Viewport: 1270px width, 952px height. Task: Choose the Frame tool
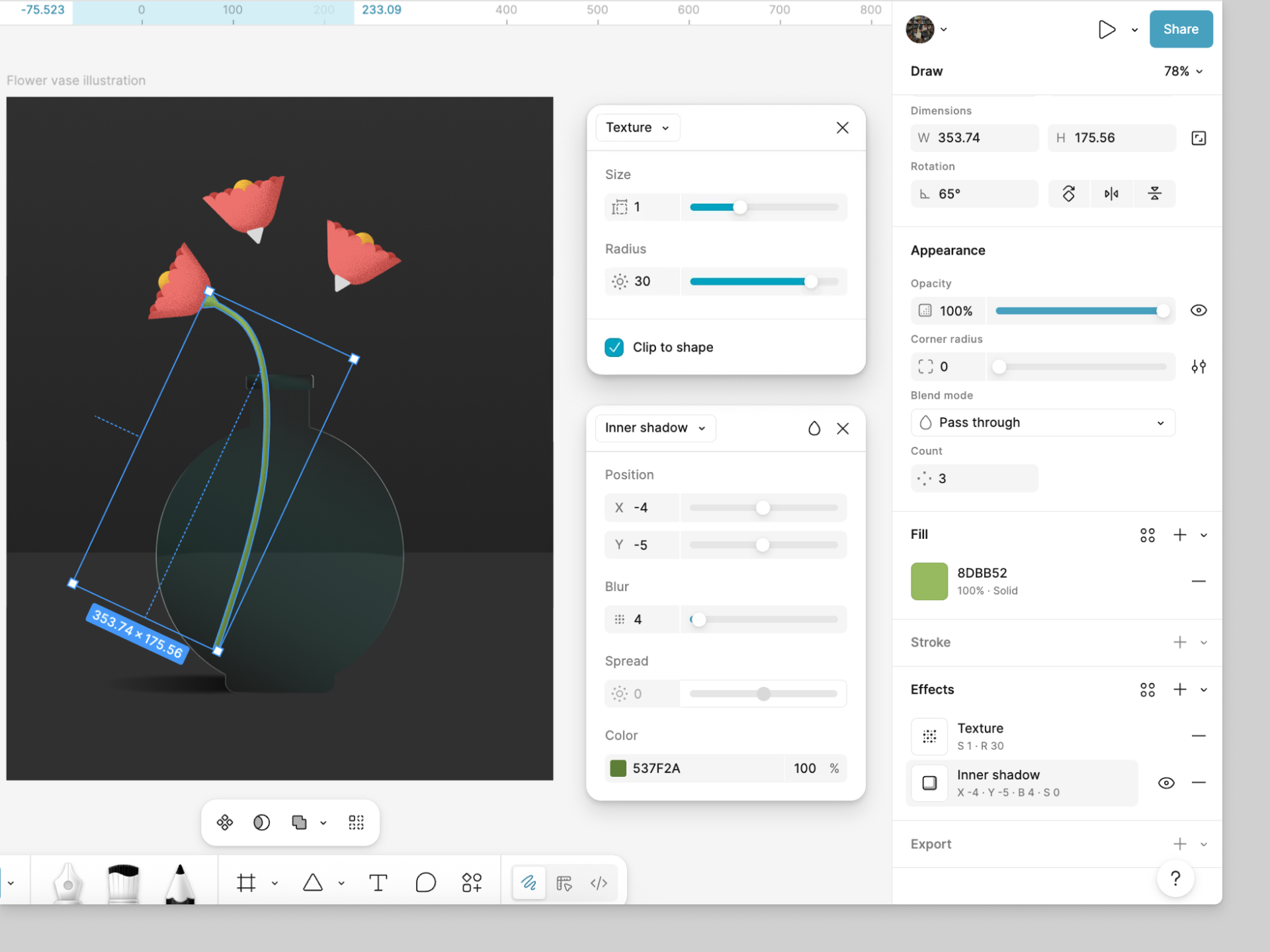pos(246,883)
